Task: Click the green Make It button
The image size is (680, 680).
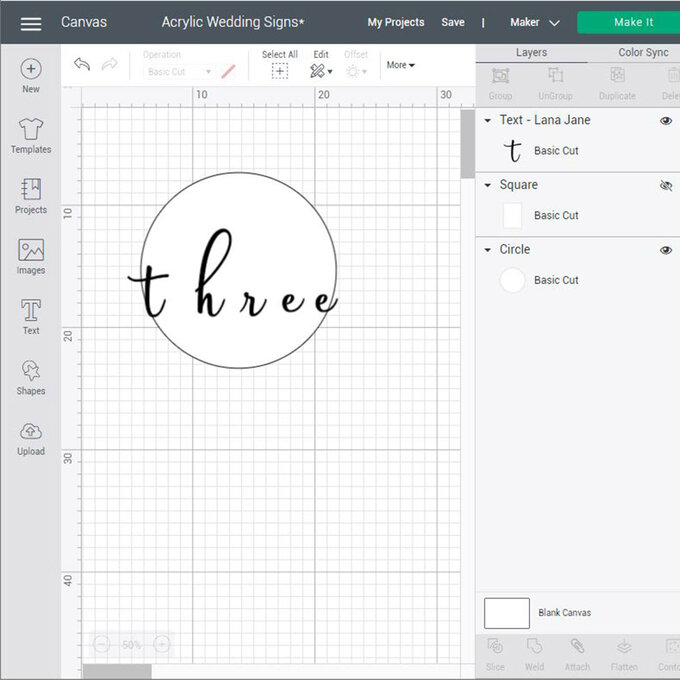Action: coord(628,22)
